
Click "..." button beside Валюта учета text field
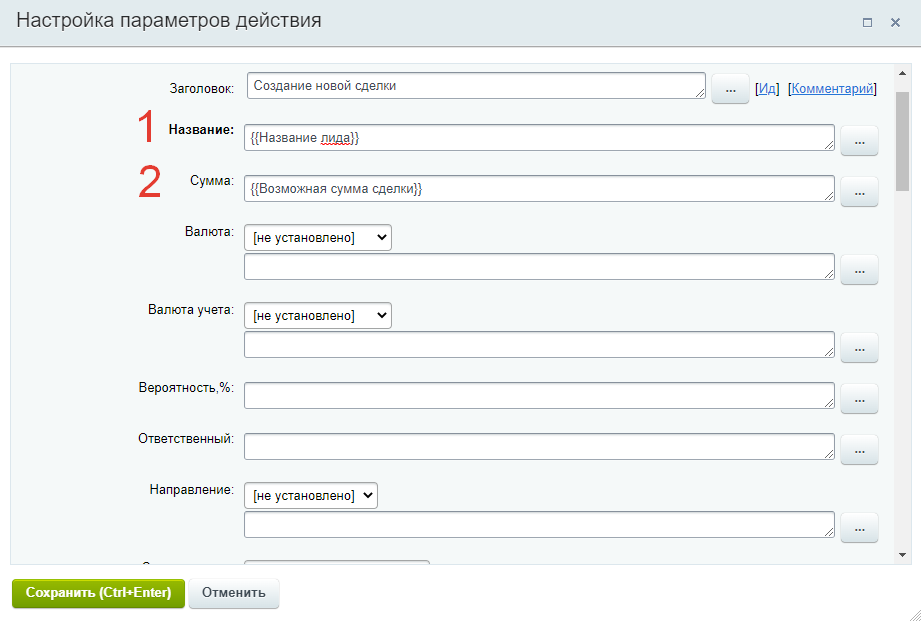(x=859, y=347)
